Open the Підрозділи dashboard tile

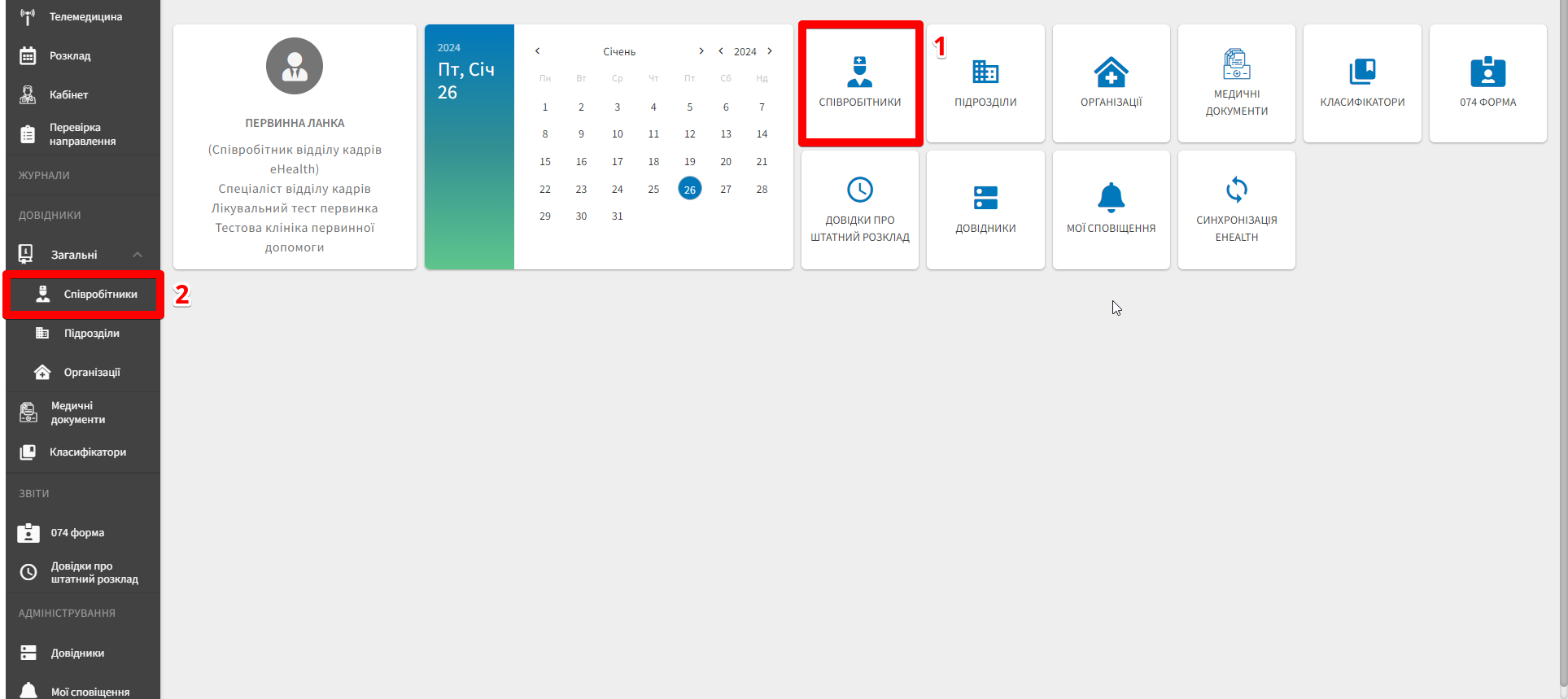click(x=985, y=84)
